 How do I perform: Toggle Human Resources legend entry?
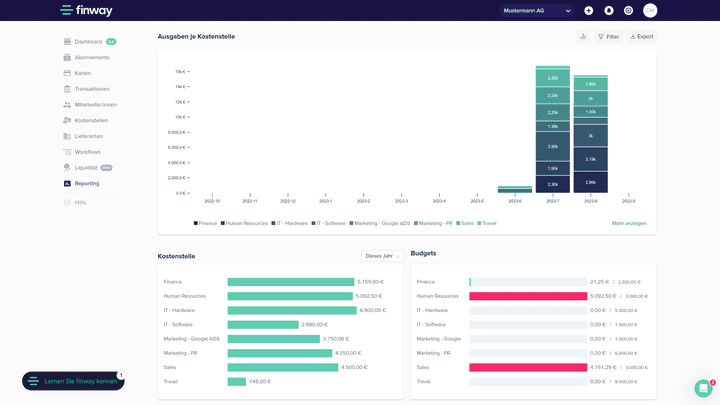(x=245, y=223)
